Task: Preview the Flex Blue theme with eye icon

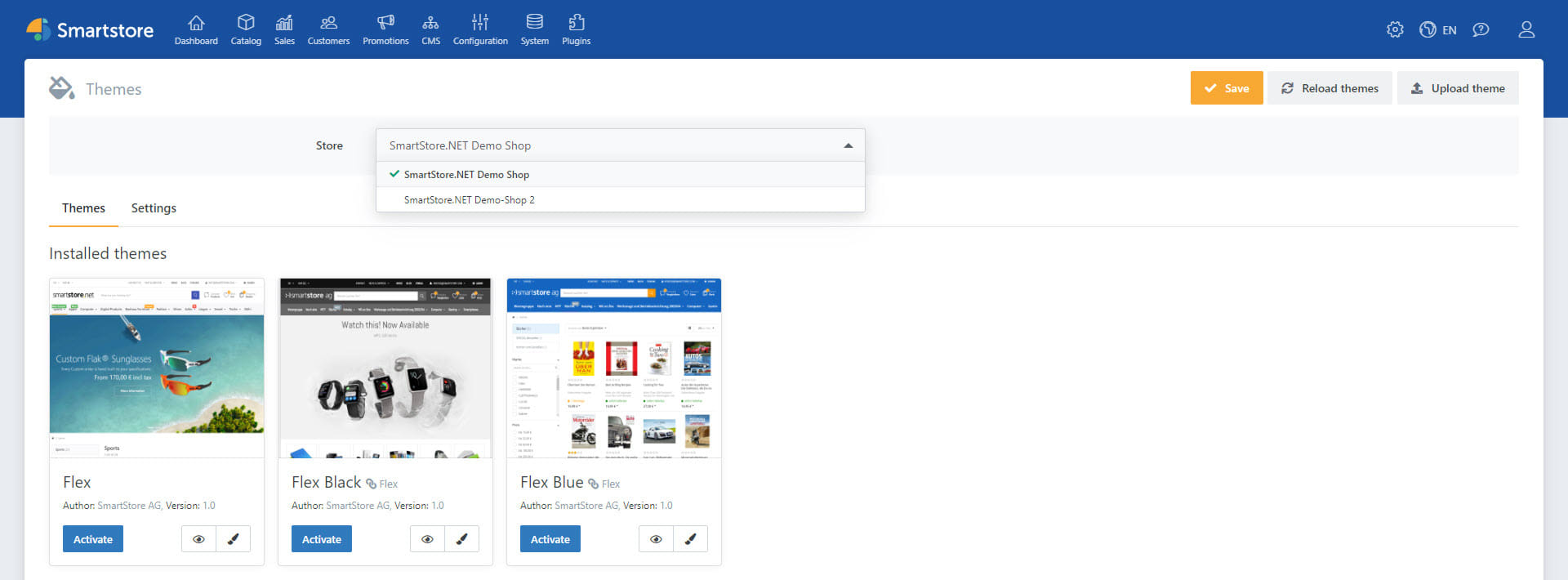Action: click(x=656, y=539)
